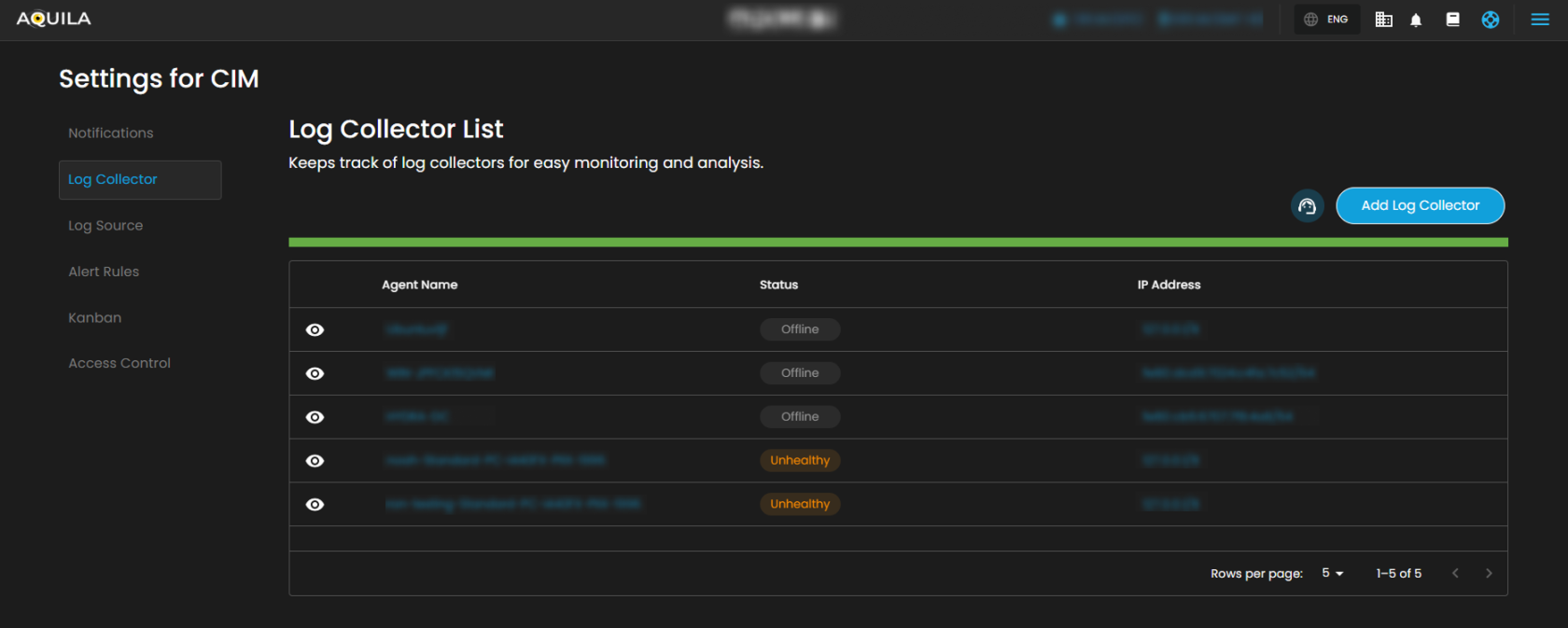The width and height of the screenshot is (1568, 628).
Task: Click the blue lifebuoy help icon
Action: point(1491,20)
